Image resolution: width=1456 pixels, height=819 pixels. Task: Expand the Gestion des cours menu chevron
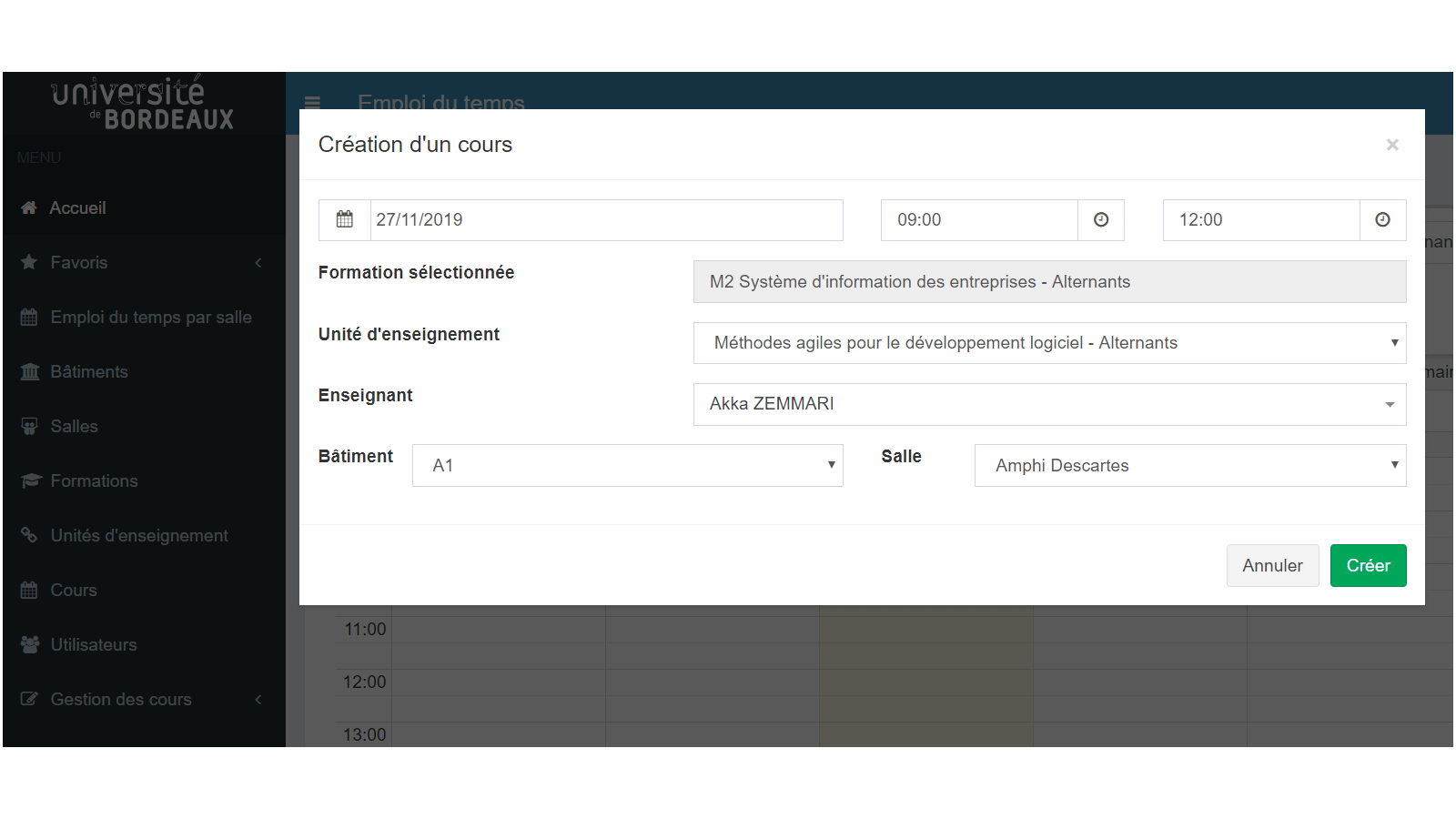(x=258, y=699)
